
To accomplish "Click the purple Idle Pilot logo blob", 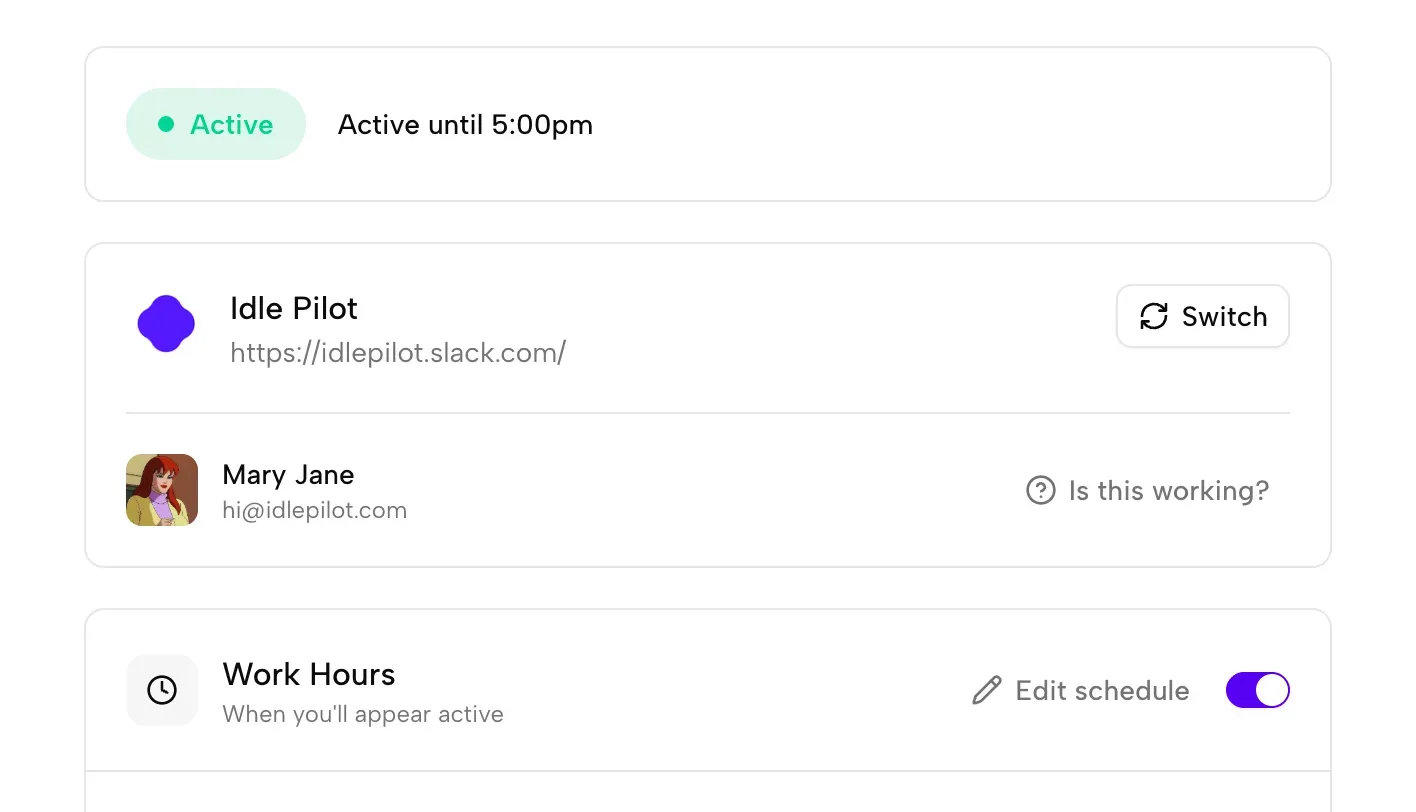I will 165,322.
